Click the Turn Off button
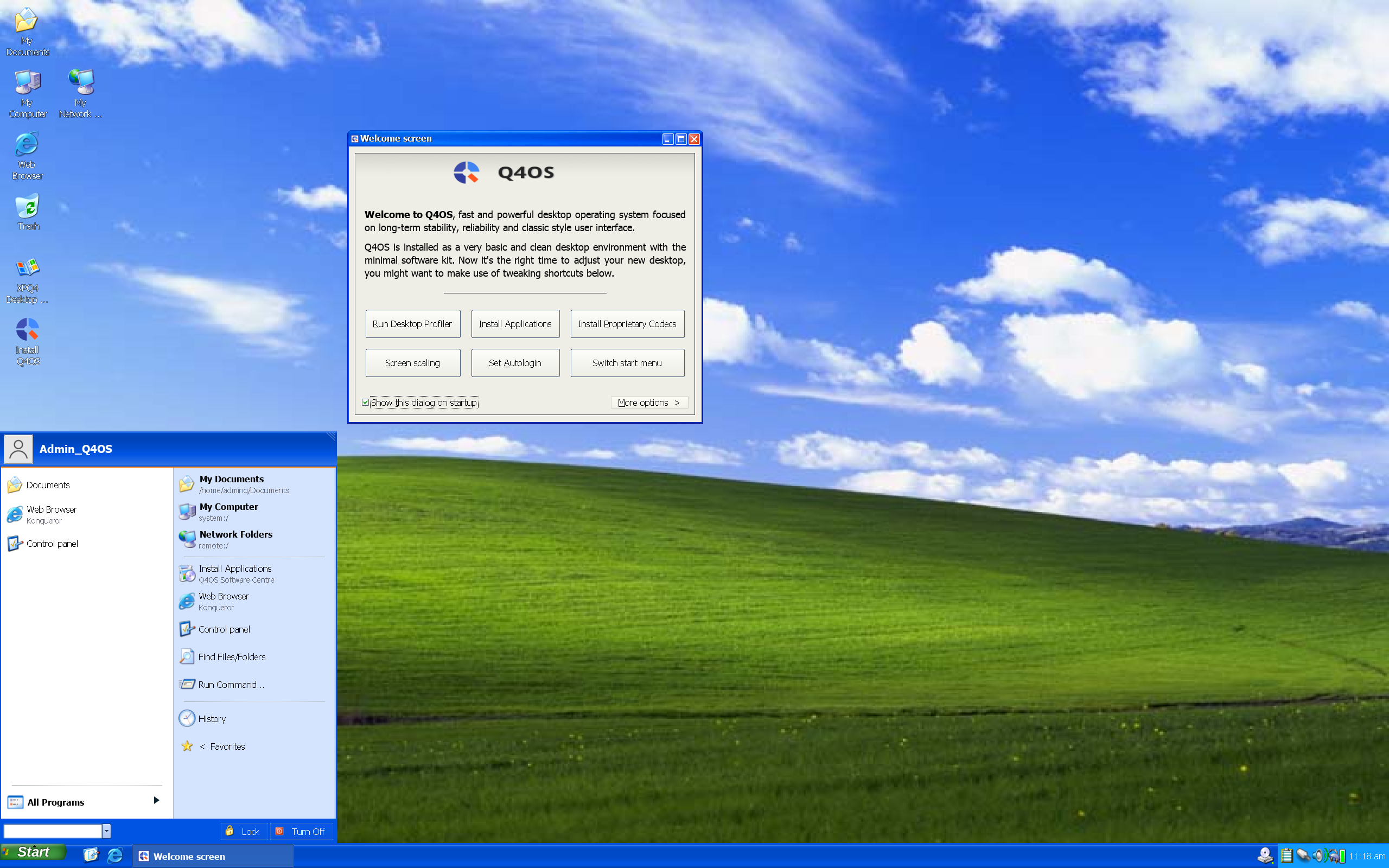 point(301,831)
